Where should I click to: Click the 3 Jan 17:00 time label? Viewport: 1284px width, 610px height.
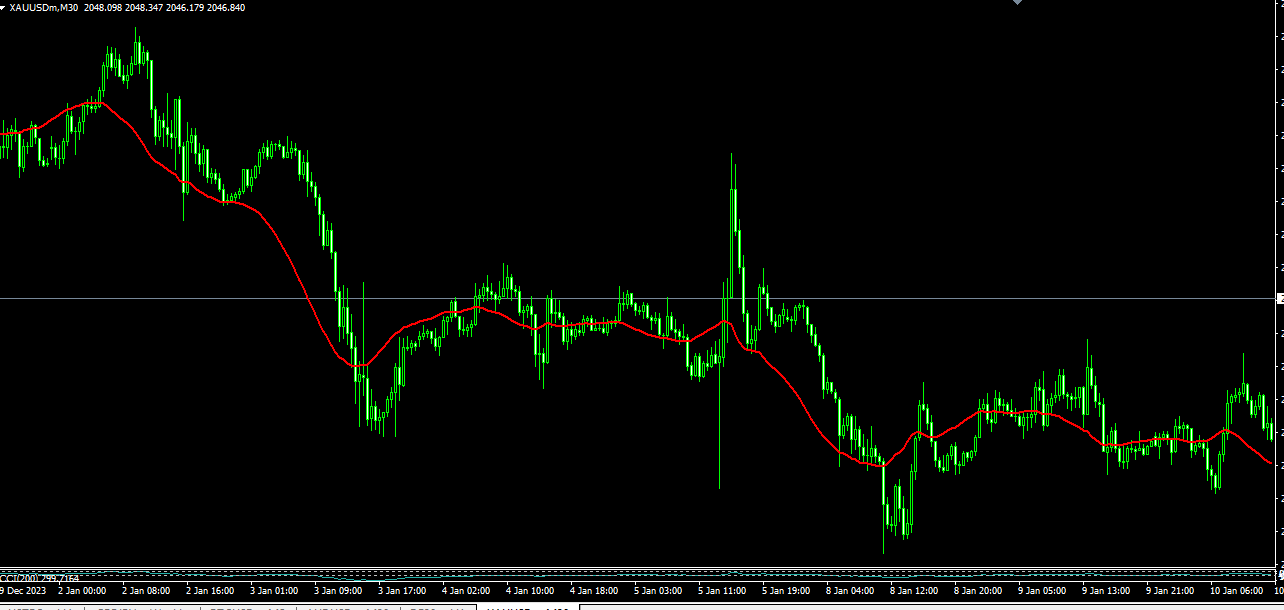tap(402, 591)
